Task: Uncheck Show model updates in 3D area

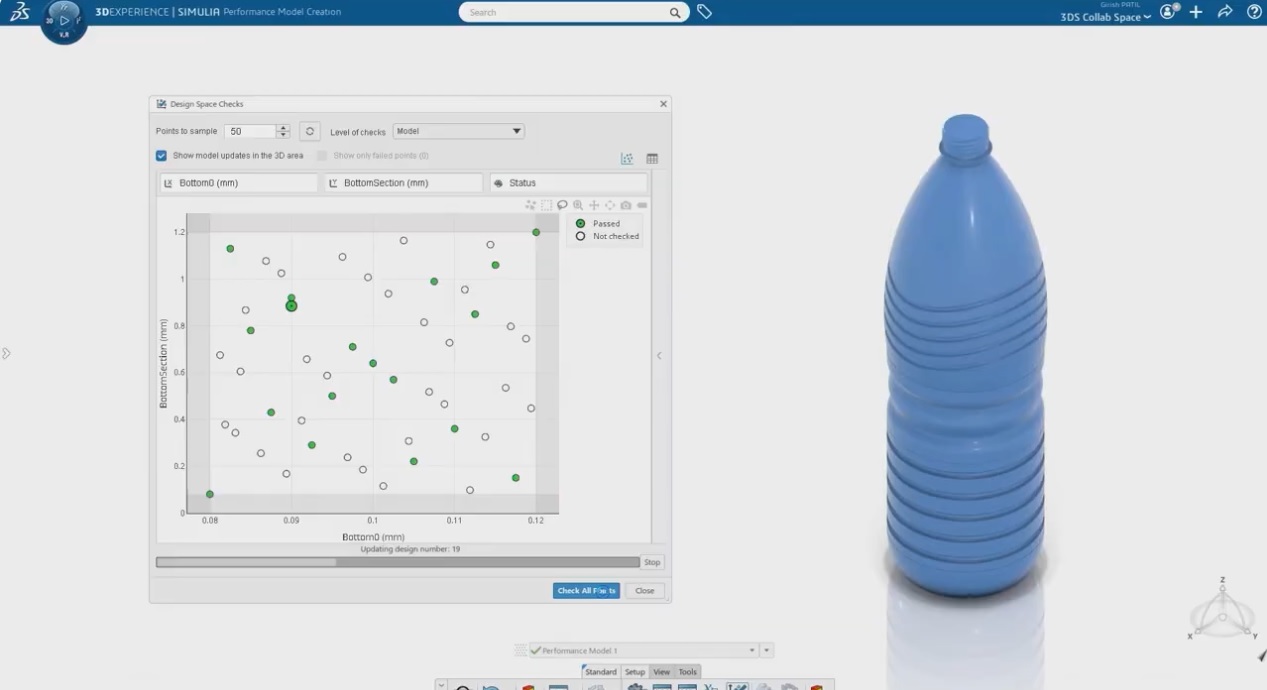Action: [x=161, y=156]
